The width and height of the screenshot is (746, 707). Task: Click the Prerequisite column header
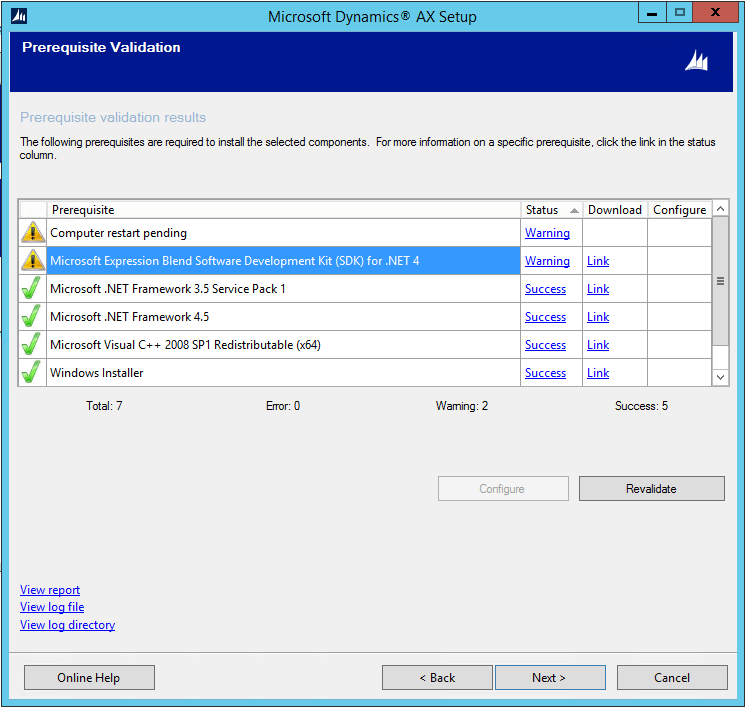click(x=283, y=210)
